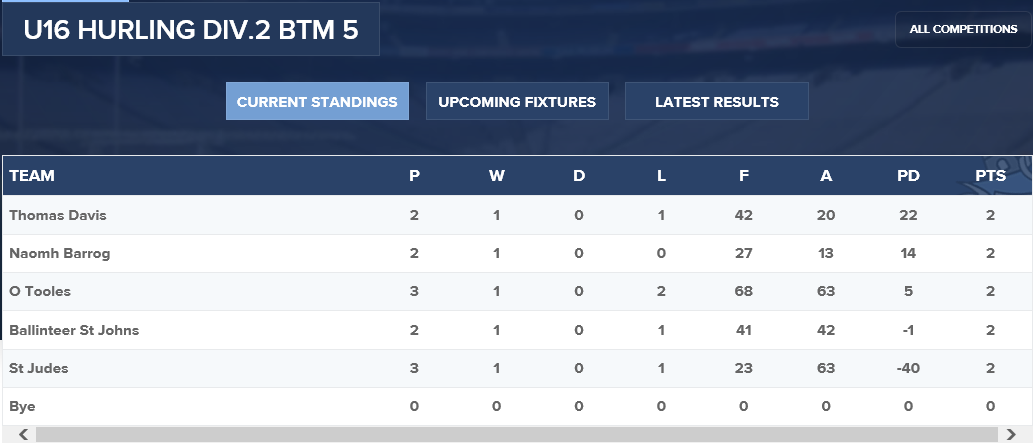Viewport: 1033px width, 448px height.
Task: Click the U16 Hurling Div.2 Btm 5 title
Action: point(190,30)
